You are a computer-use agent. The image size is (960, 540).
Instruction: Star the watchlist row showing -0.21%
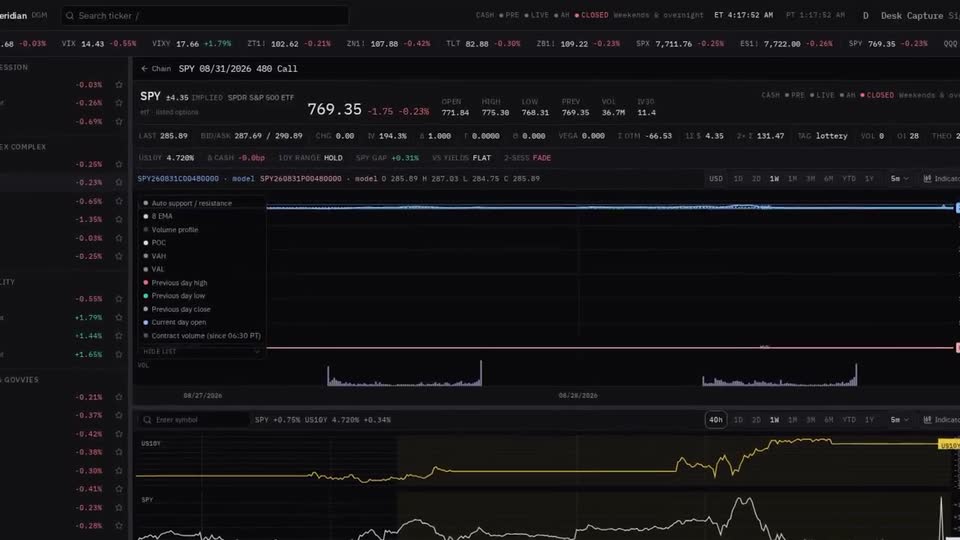119,397
